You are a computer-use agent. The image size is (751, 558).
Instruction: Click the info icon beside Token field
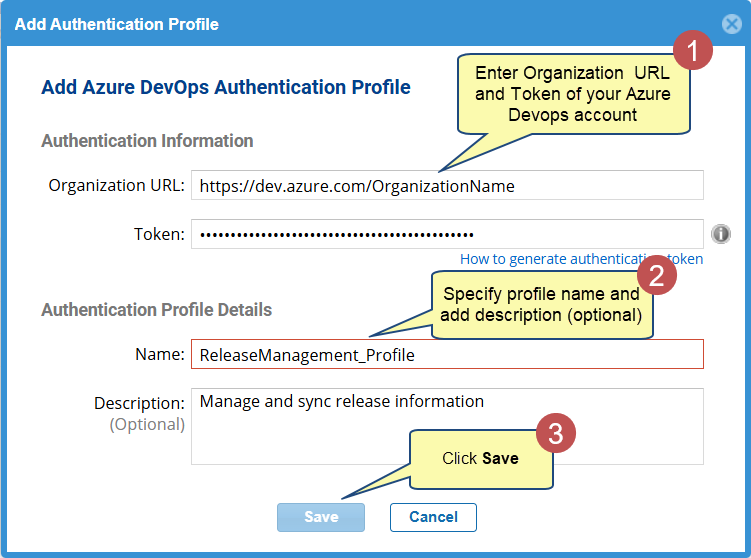(720, 234)
